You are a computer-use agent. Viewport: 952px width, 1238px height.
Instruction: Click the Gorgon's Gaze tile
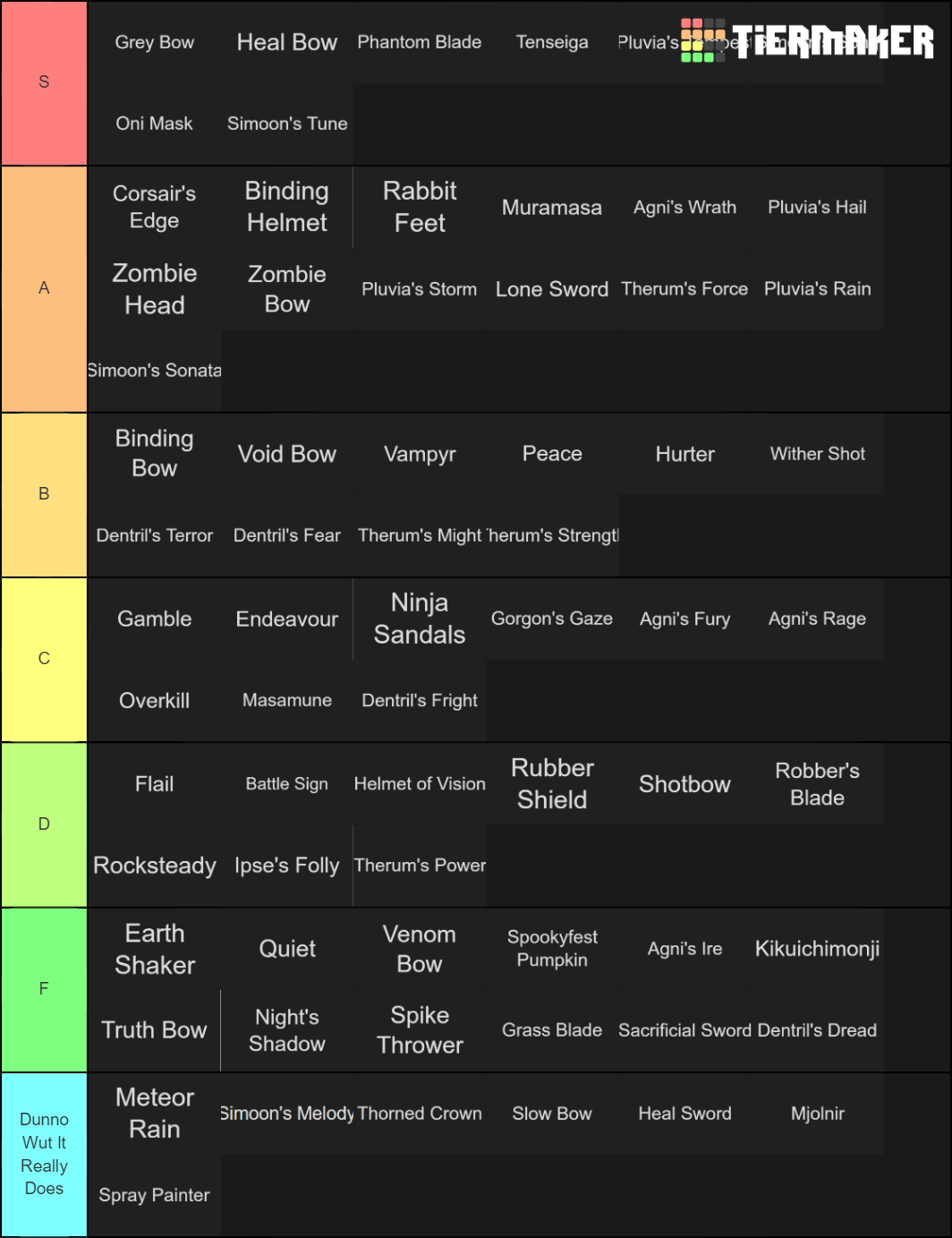[x=552, y=619]
